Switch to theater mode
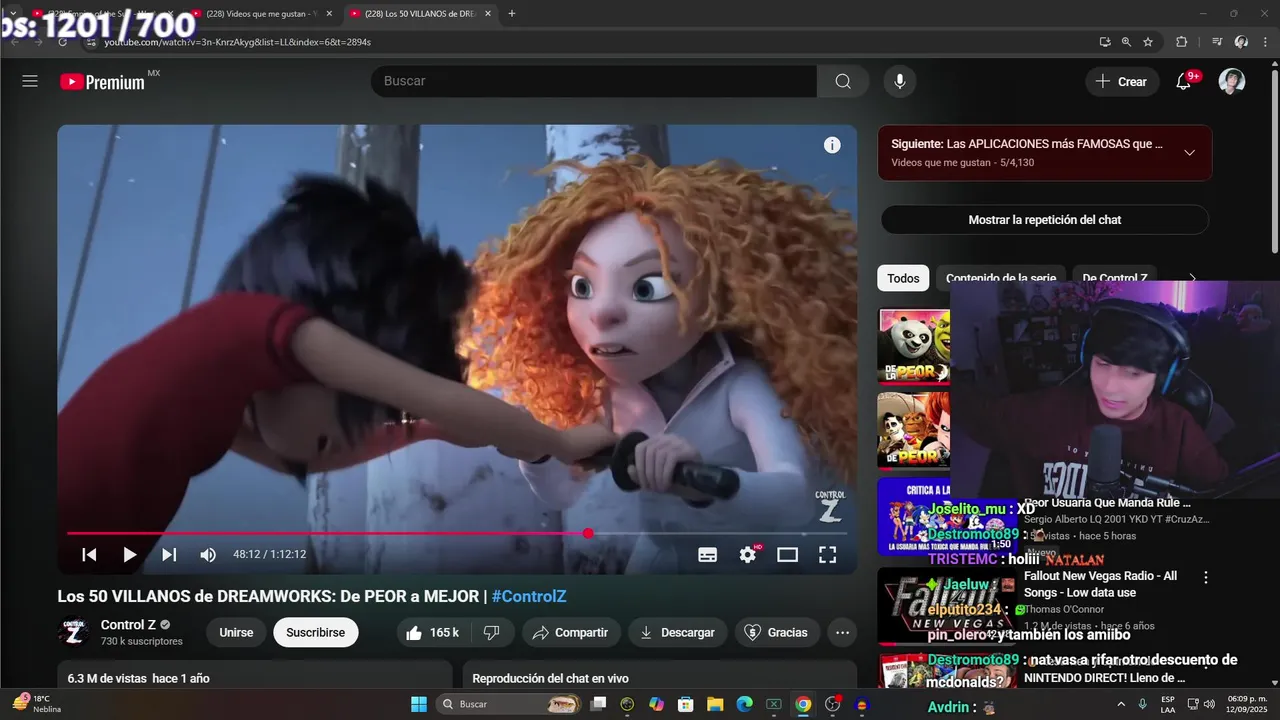 [x=788, y=554]
